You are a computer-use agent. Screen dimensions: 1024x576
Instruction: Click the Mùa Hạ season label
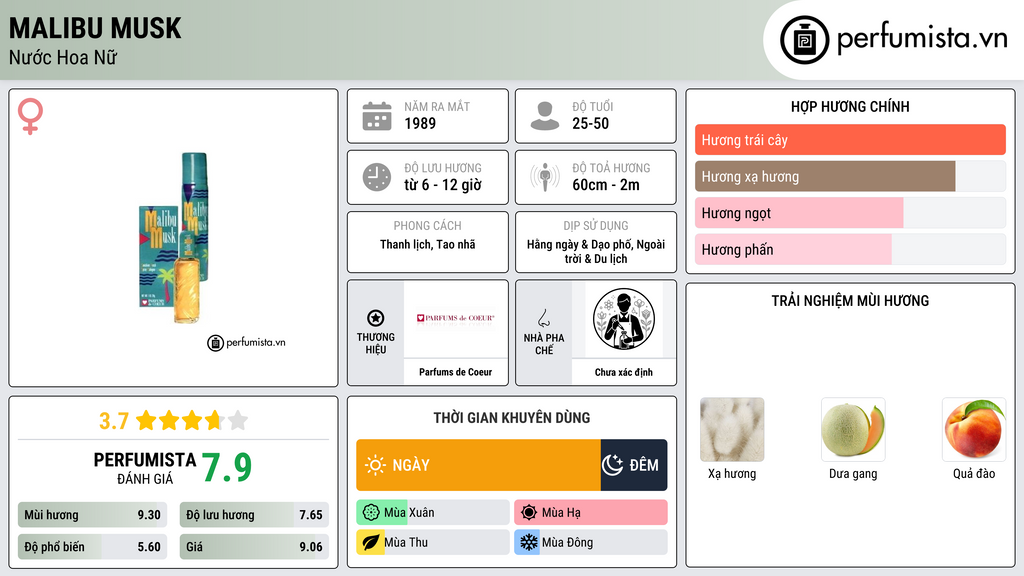tap(561, 513)
